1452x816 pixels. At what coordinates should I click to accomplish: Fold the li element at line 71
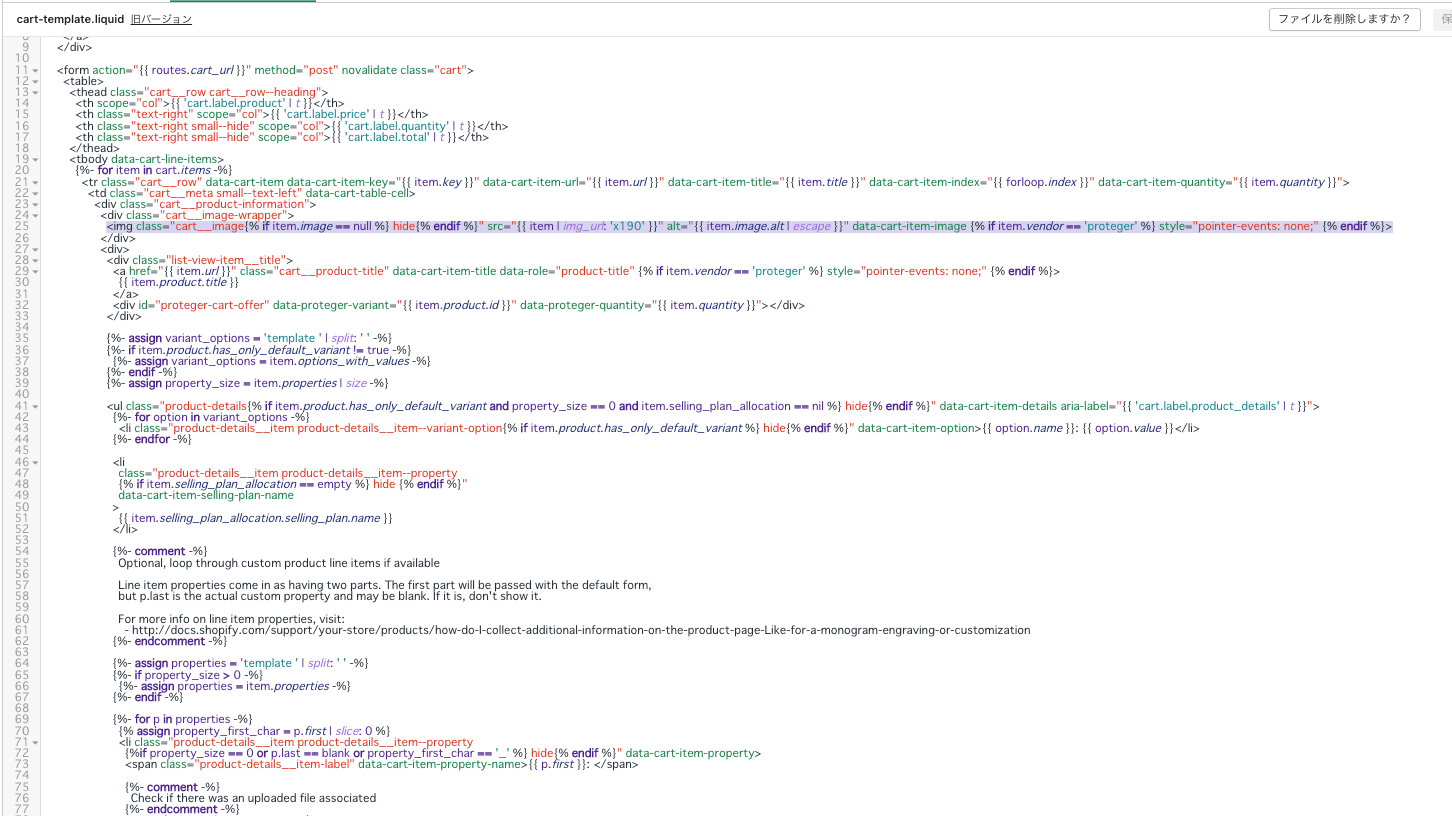pyautogui.click(x=35, y=743)
